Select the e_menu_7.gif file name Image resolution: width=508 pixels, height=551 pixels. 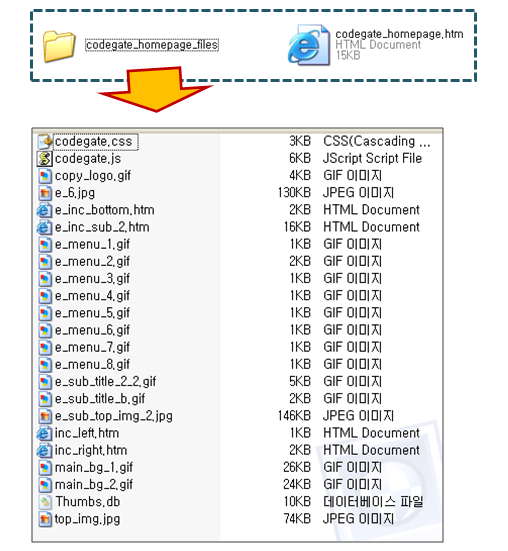92,348
